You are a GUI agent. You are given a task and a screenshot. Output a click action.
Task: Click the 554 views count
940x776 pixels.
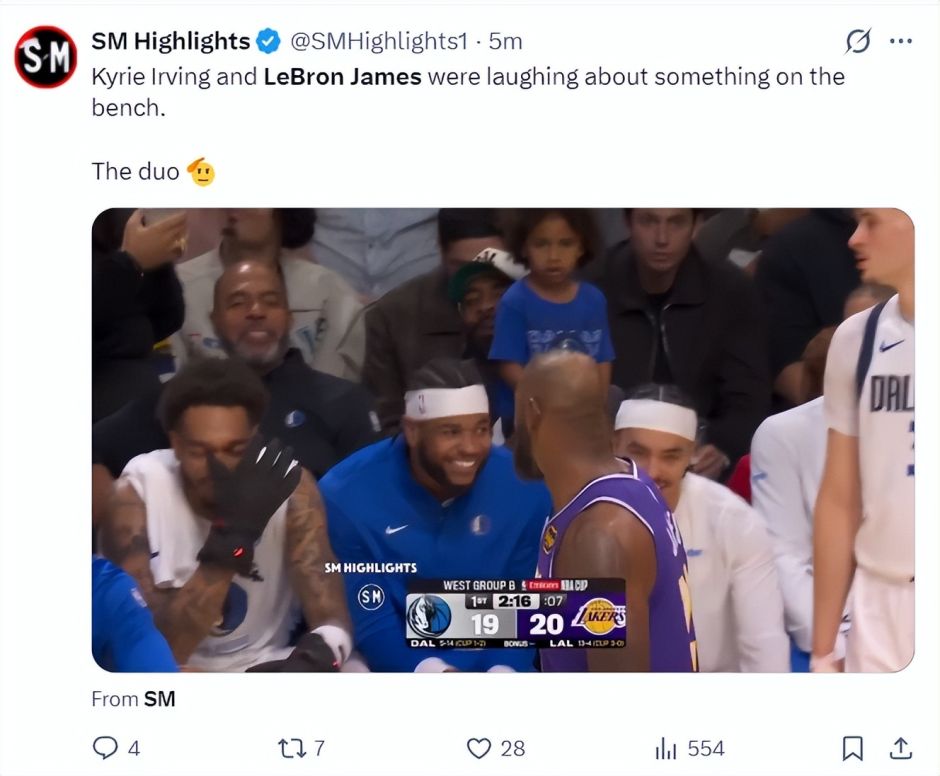coord(705,748)
